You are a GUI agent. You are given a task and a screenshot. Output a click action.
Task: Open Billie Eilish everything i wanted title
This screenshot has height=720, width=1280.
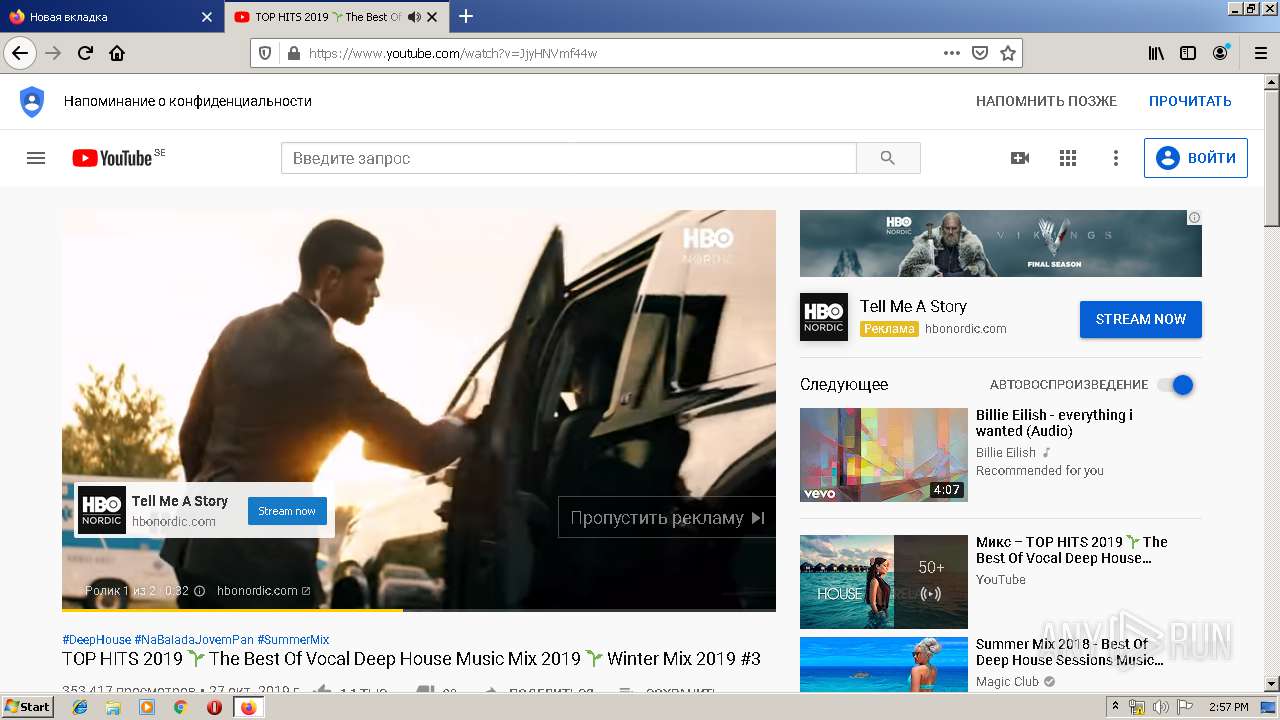point(1054,423)
